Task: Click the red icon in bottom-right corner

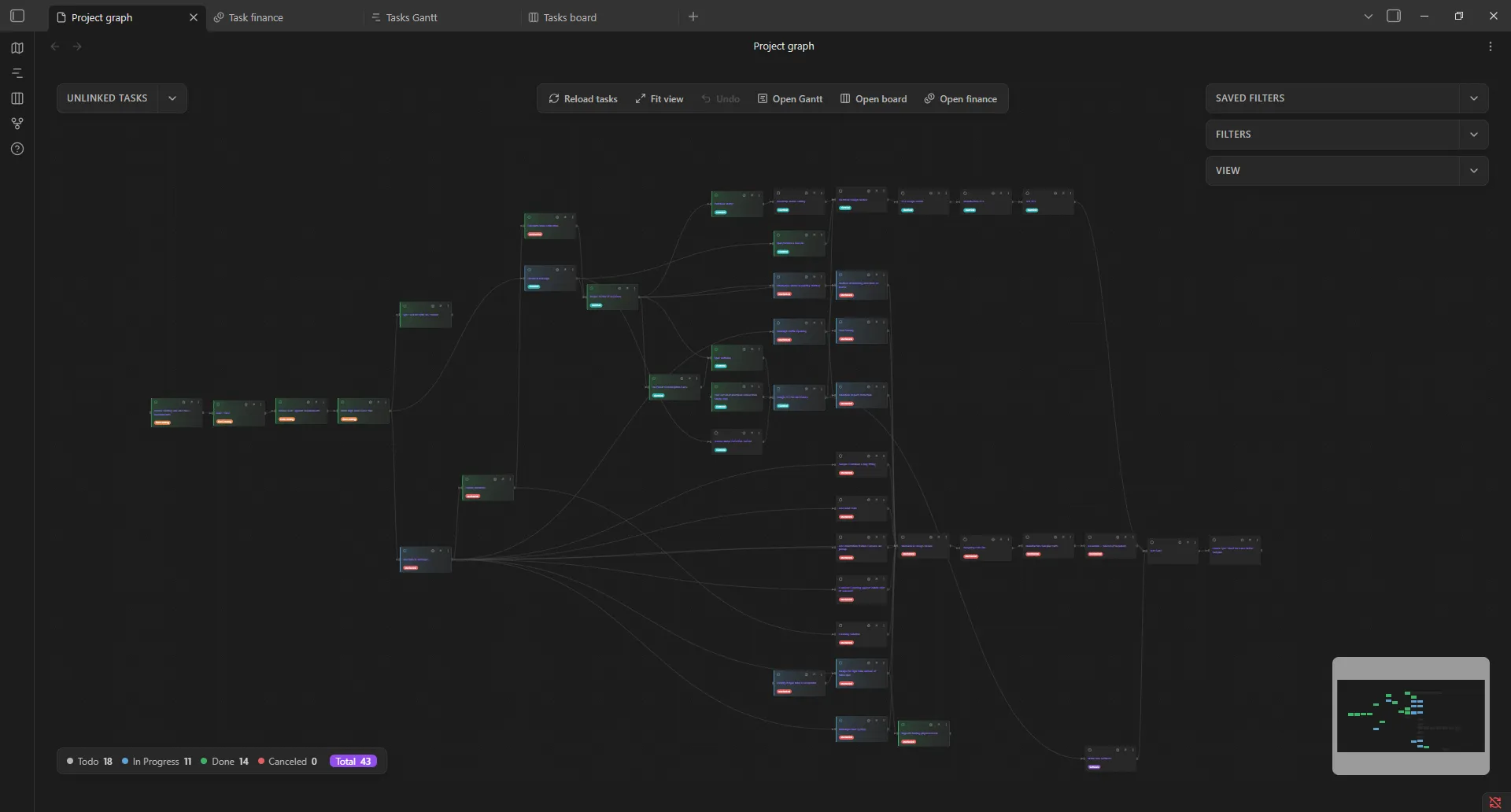Action: tap(1495, 803)
